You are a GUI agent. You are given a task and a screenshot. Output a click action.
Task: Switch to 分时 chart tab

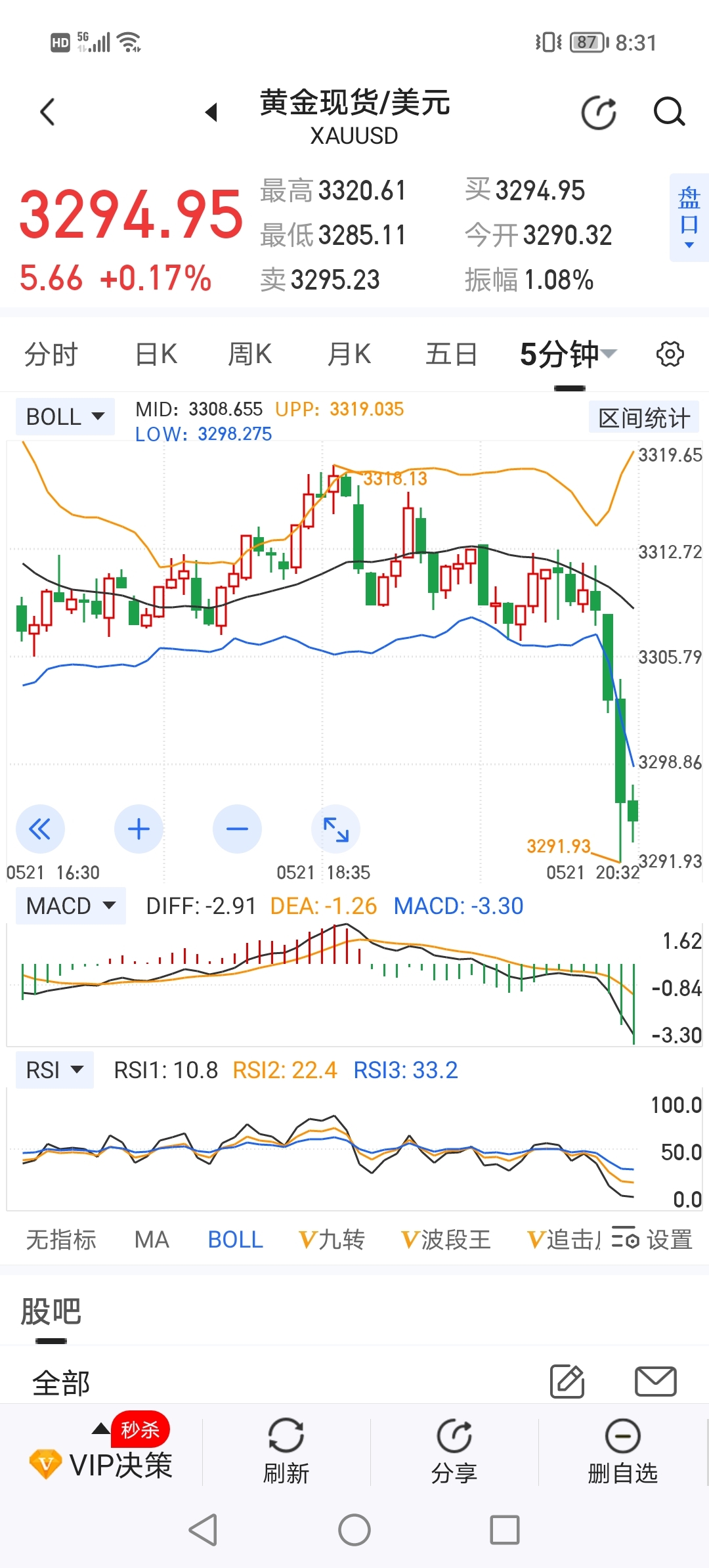tap(51, 354)
